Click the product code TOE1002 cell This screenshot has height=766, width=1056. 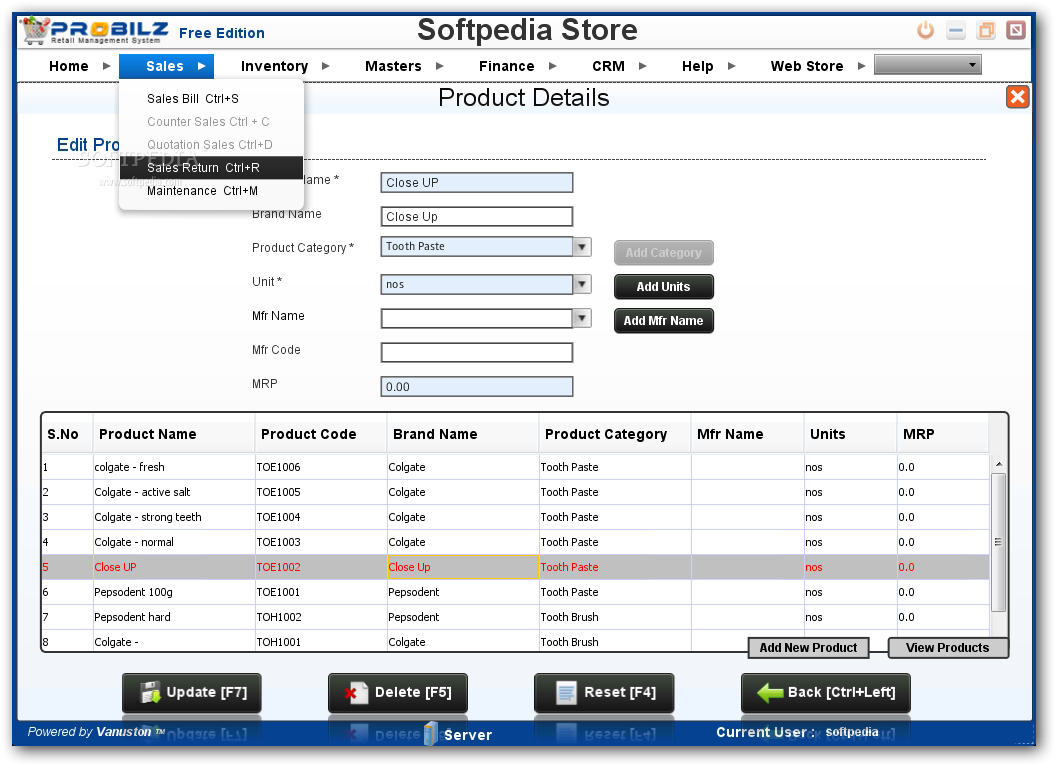point(321,567)
